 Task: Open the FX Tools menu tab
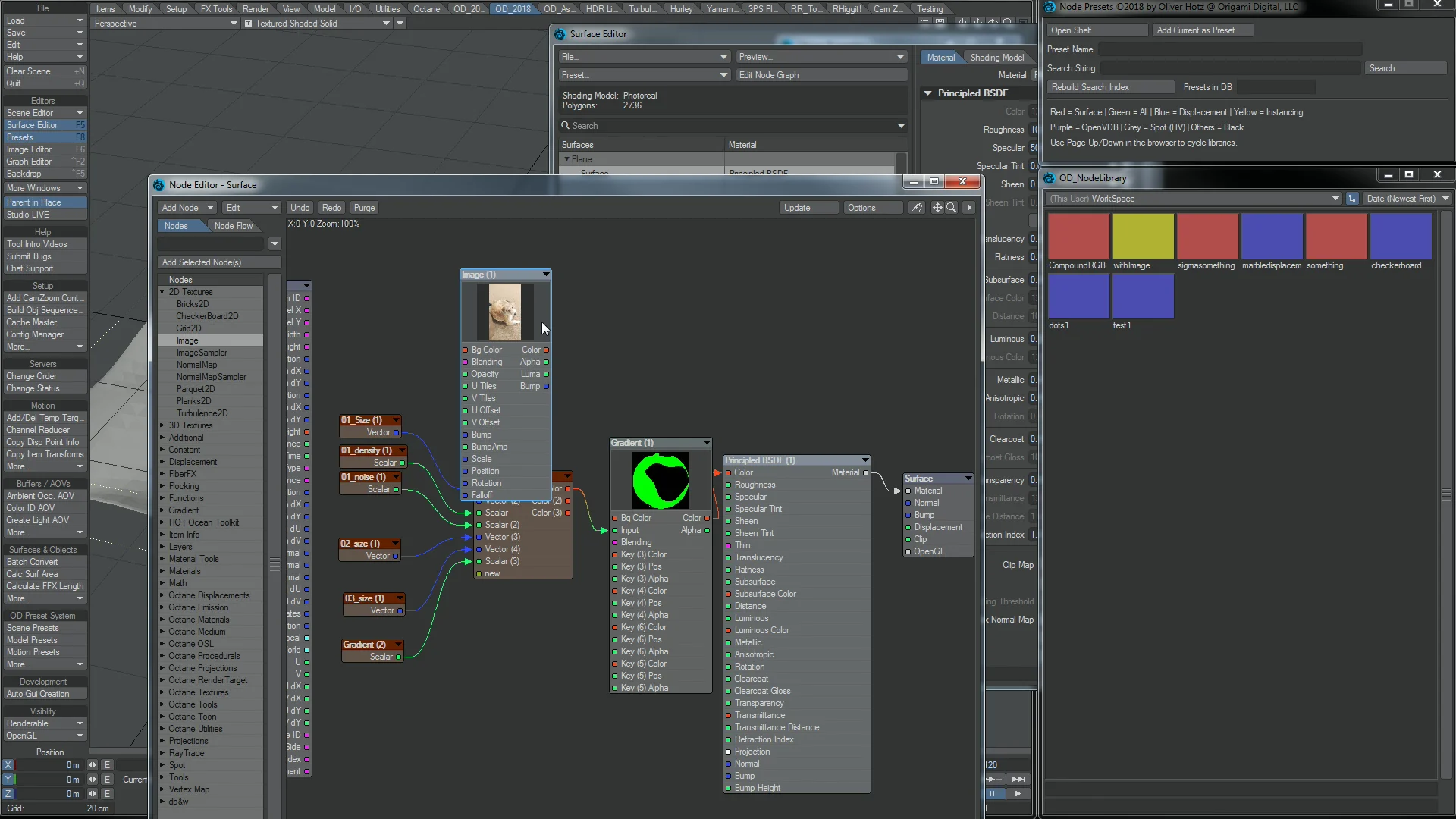pyautogui.click(x=216, y=9)
